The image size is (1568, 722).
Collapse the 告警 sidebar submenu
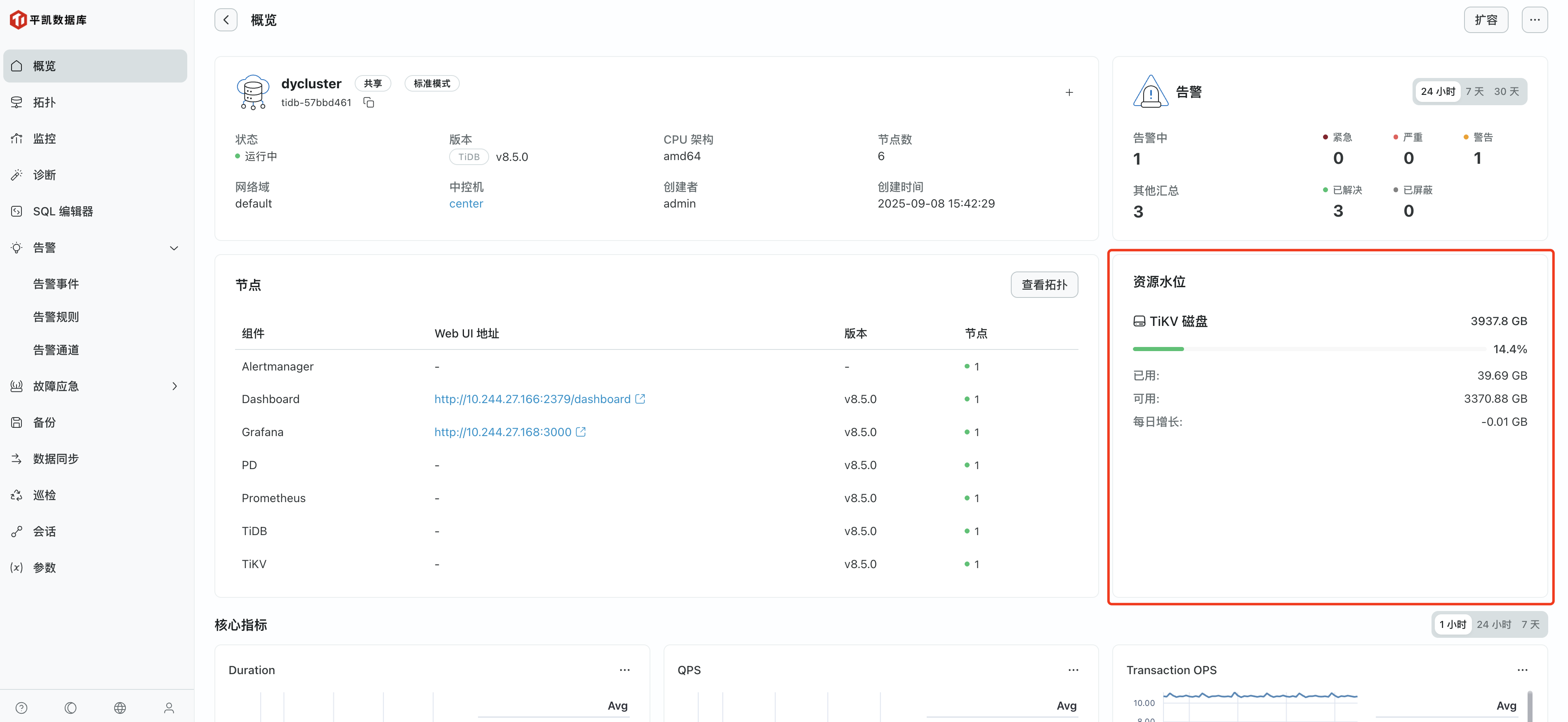174,248
